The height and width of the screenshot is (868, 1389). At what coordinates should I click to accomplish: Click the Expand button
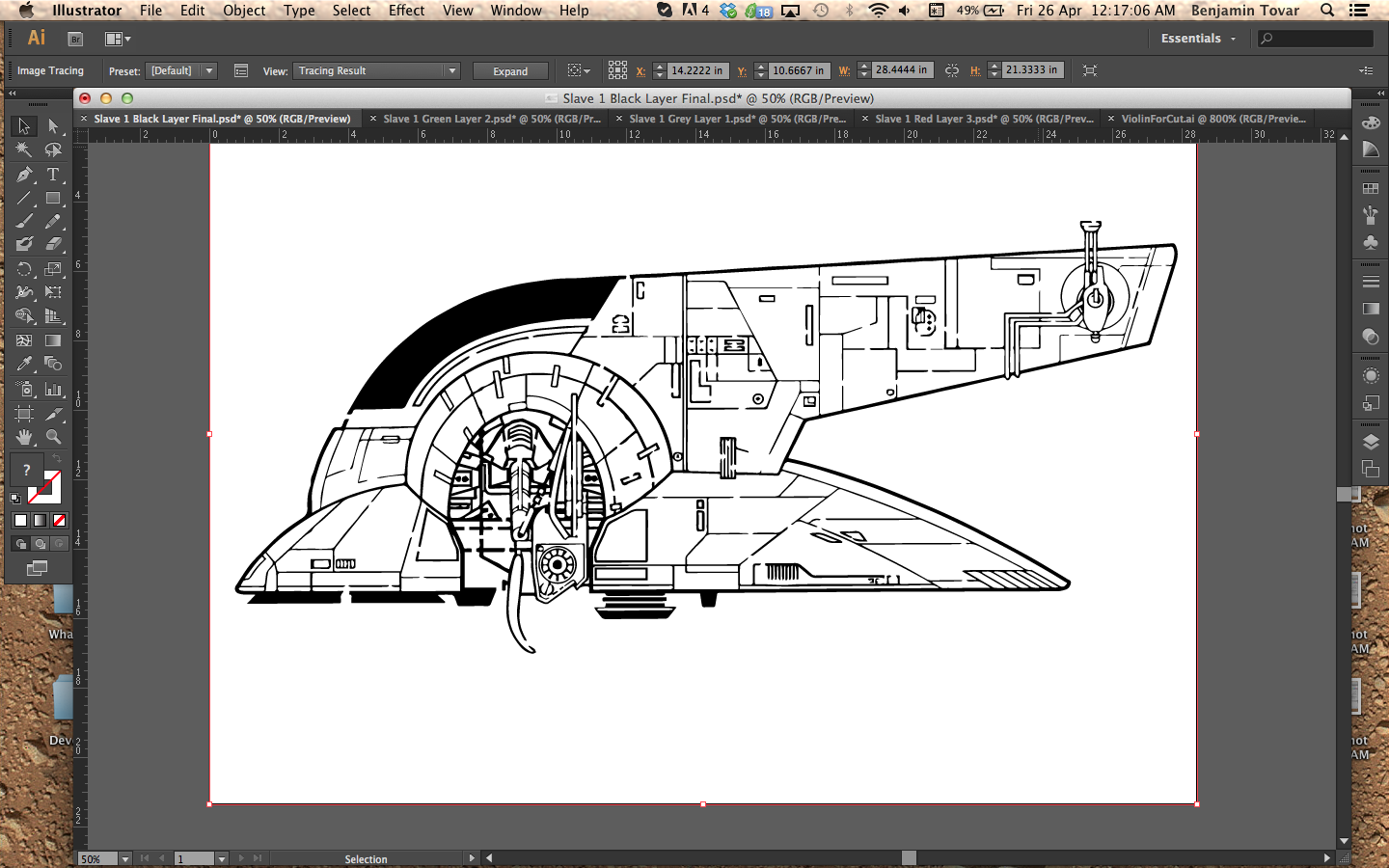click(x=510, y=71)
